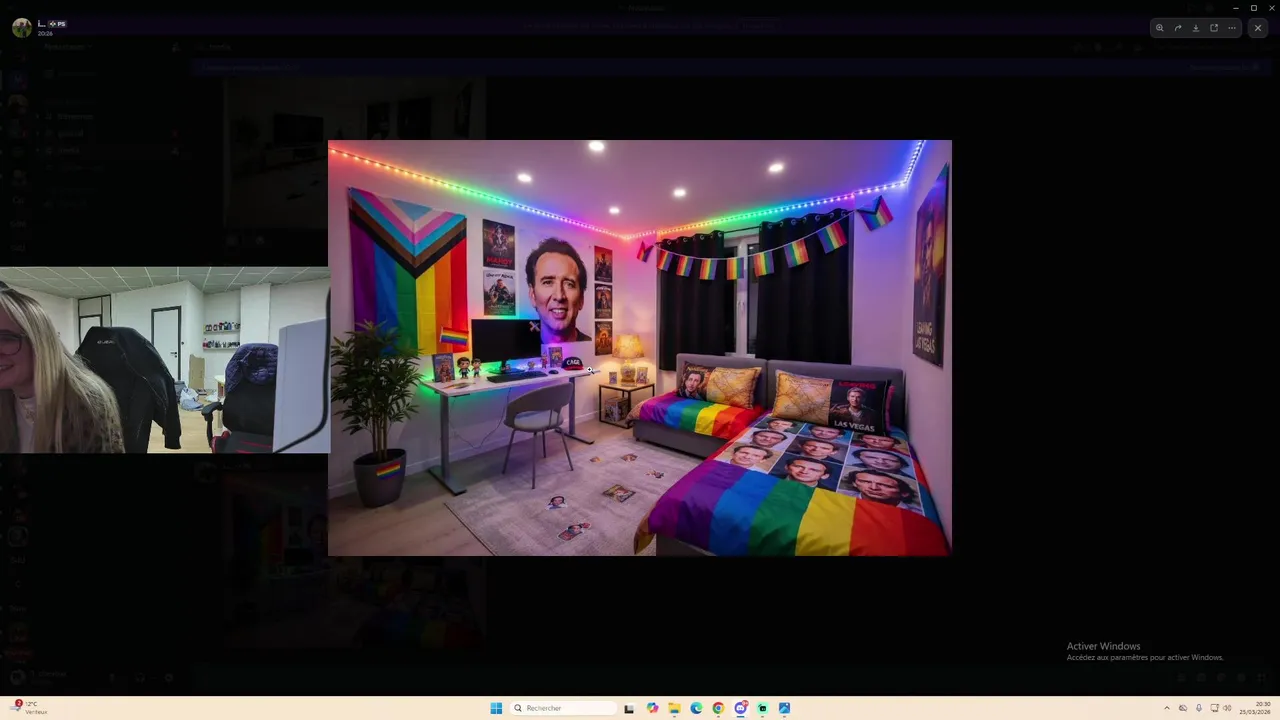
Task: Focus the Rechercher taskbar search box
Action: 563,708
